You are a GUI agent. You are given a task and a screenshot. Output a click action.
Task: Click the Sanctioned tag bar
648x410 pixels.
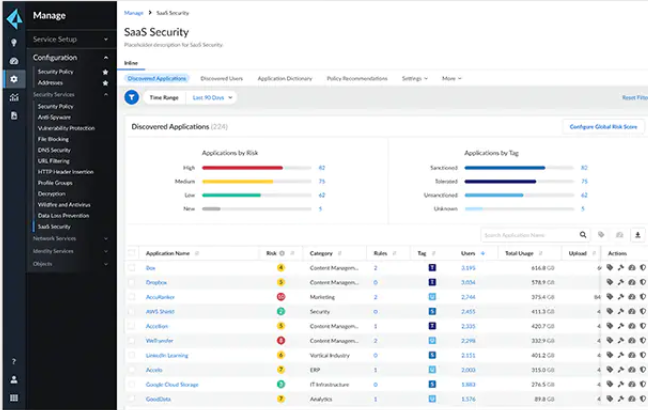505,168
